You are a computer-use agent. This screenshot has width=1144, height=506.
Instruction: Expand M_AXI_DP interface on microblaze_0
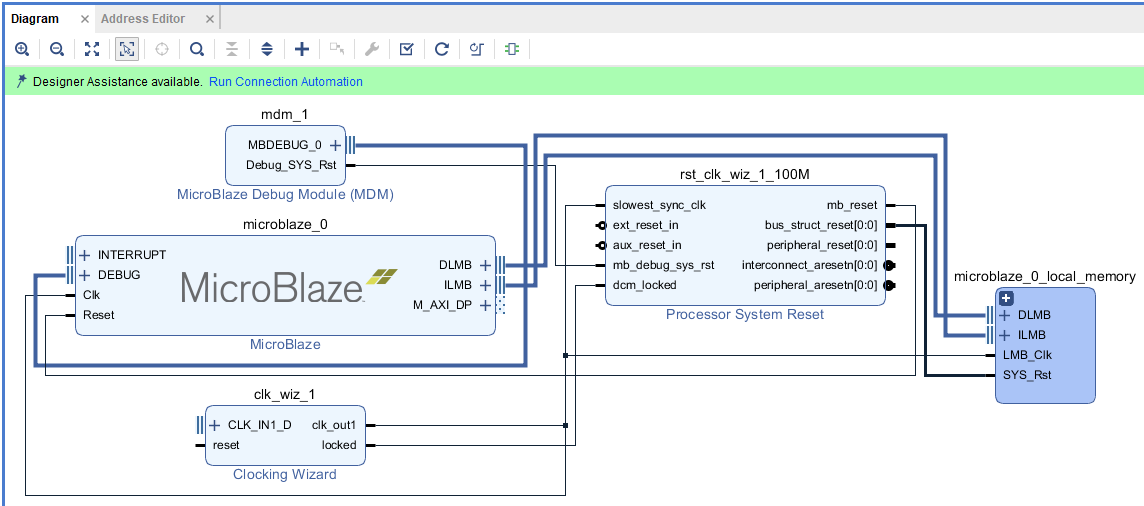[484, 305]
